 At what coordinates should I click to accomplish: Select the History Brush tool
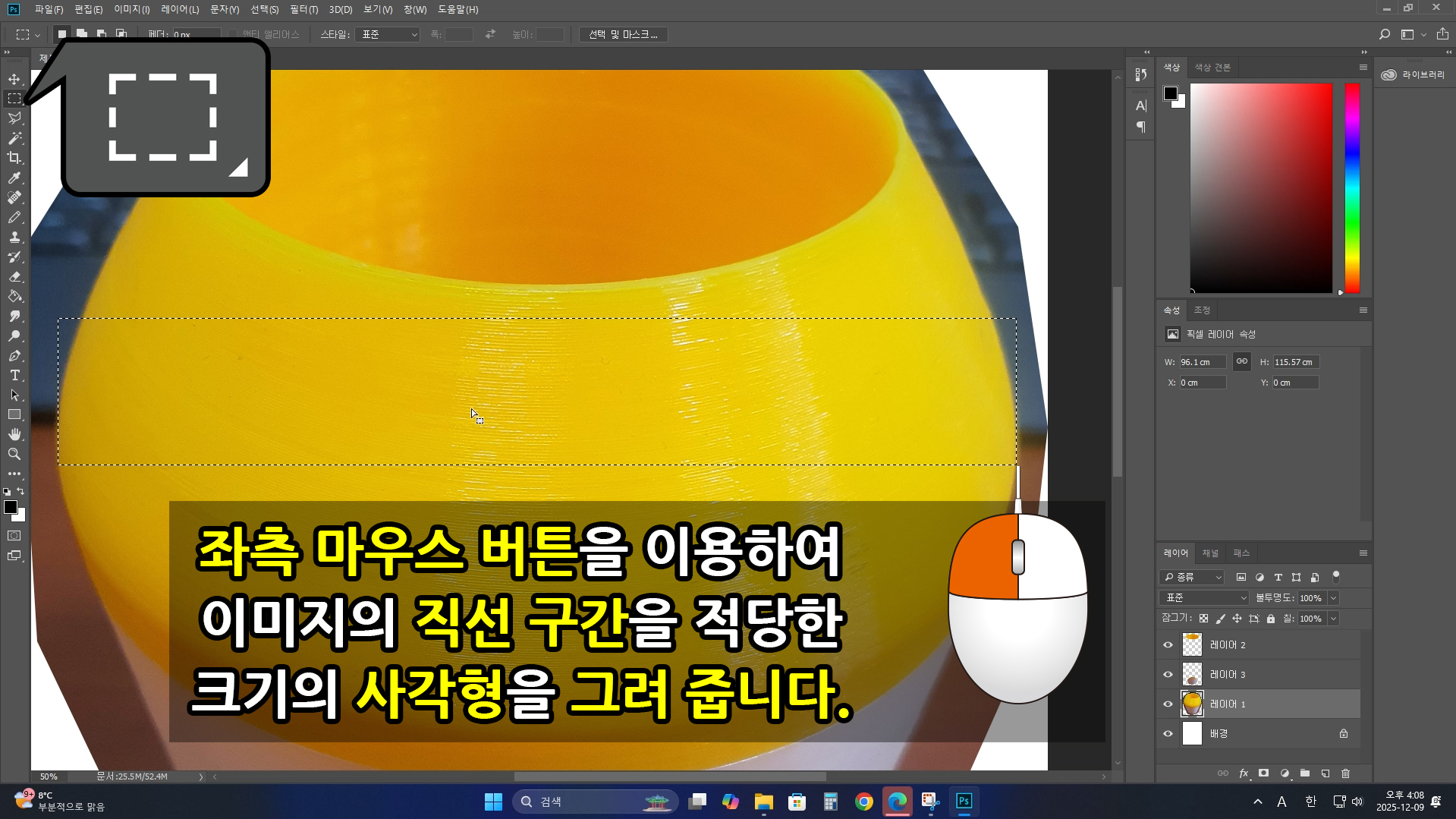pyautogui.click(x=14, y=257)
